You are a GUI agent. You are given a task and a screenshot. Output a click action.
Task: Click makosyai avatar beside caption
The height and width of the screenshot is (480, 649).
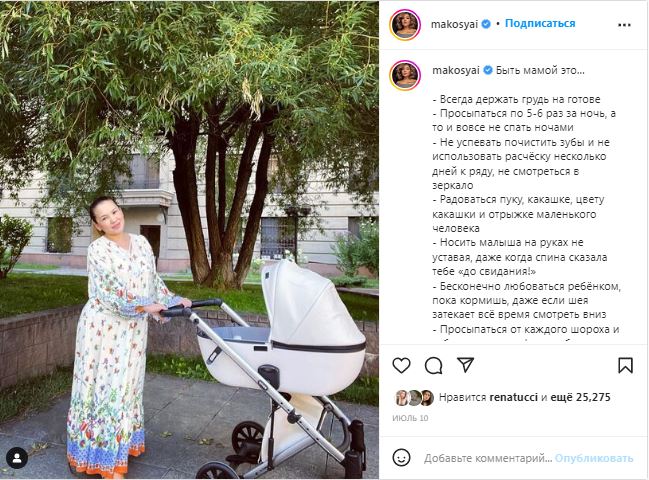point(405,75)
